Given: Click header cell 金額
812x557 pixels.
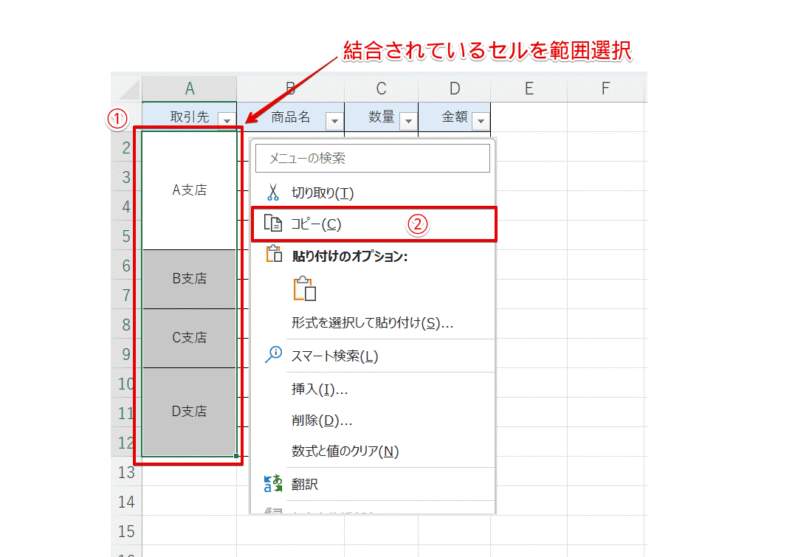Looking at the screenshot, I should click(x=454, y=116).
